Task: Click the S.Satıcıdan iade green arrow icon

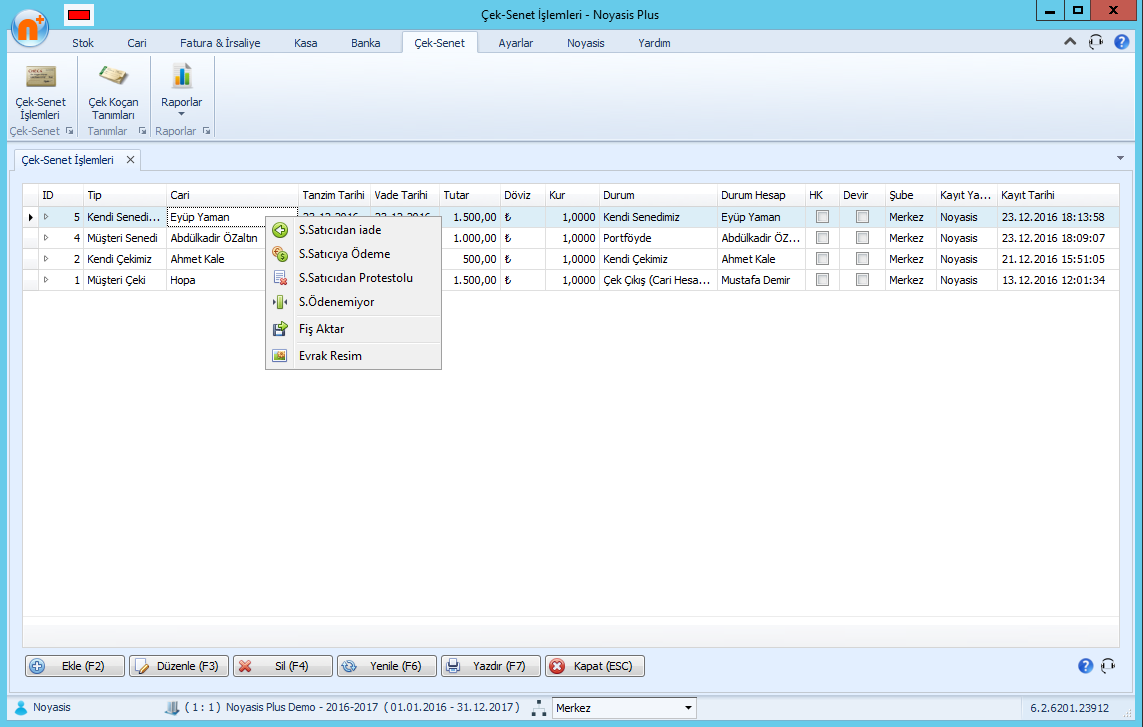Action: click(x=280, y=230)
